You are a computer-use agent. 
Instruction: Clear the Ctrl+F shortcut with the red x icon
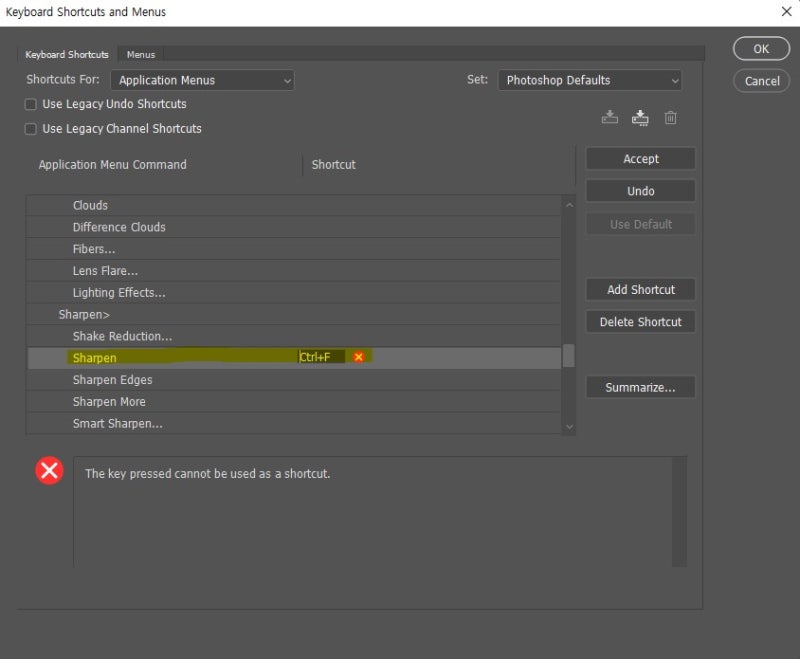click(359, 357)
